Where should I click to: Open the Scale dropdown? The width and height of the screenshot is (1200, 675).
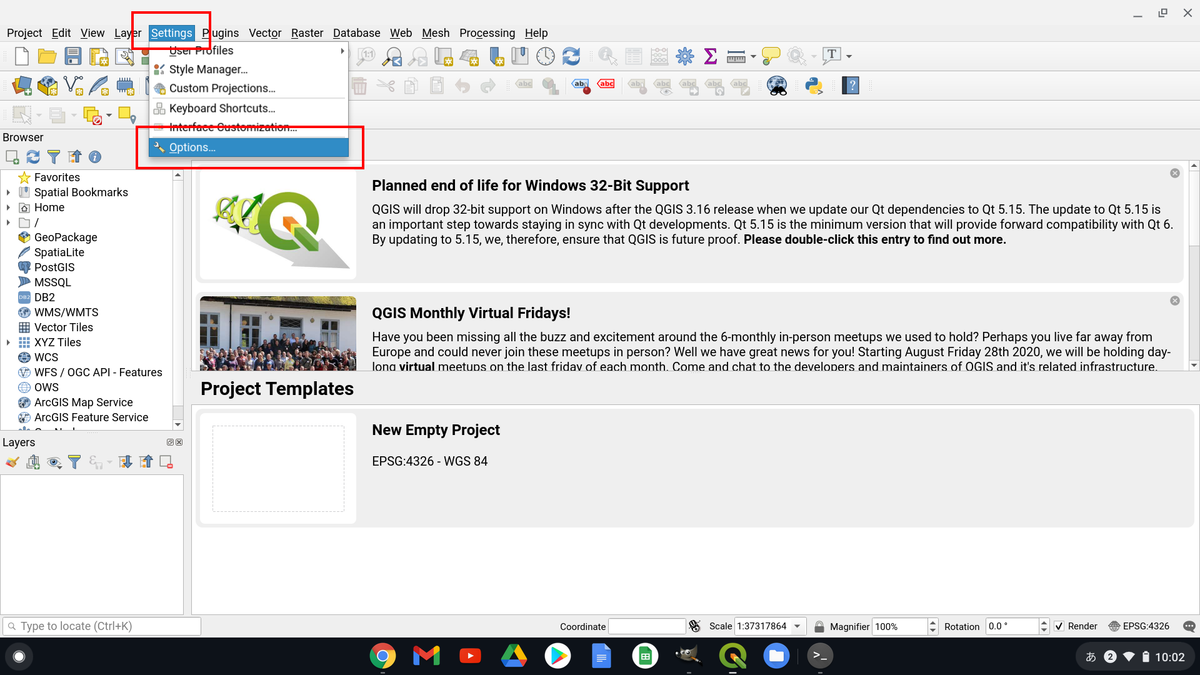pos(797,626)
